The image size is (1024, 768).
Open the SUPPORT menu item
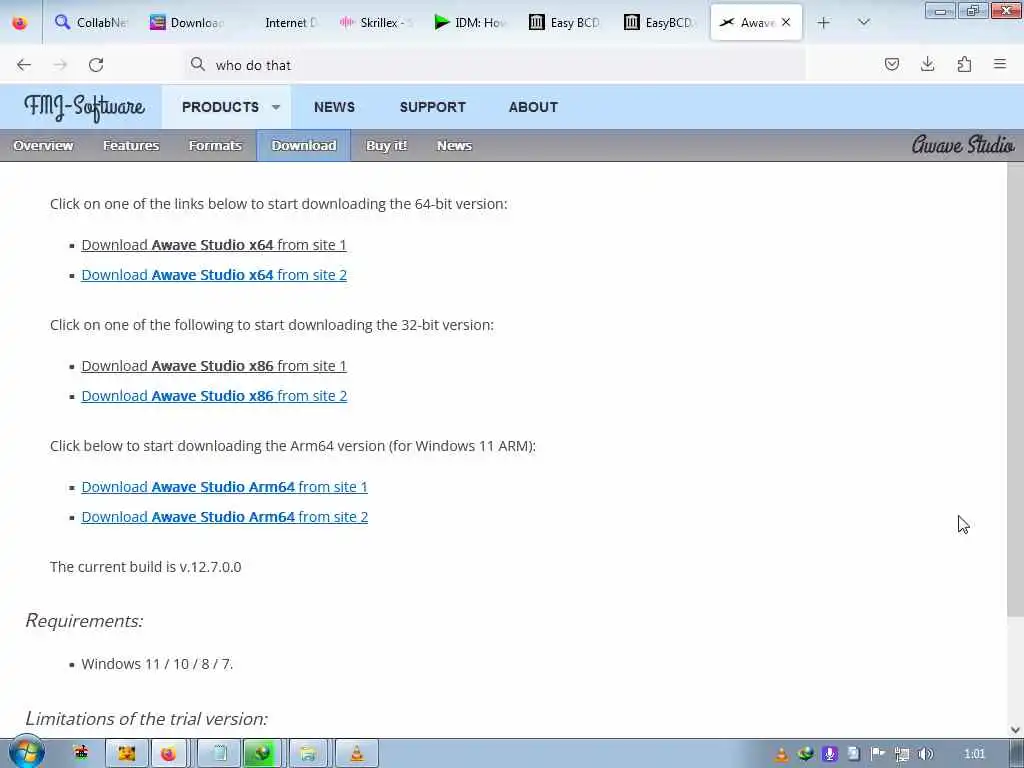(x=432, y=107)
